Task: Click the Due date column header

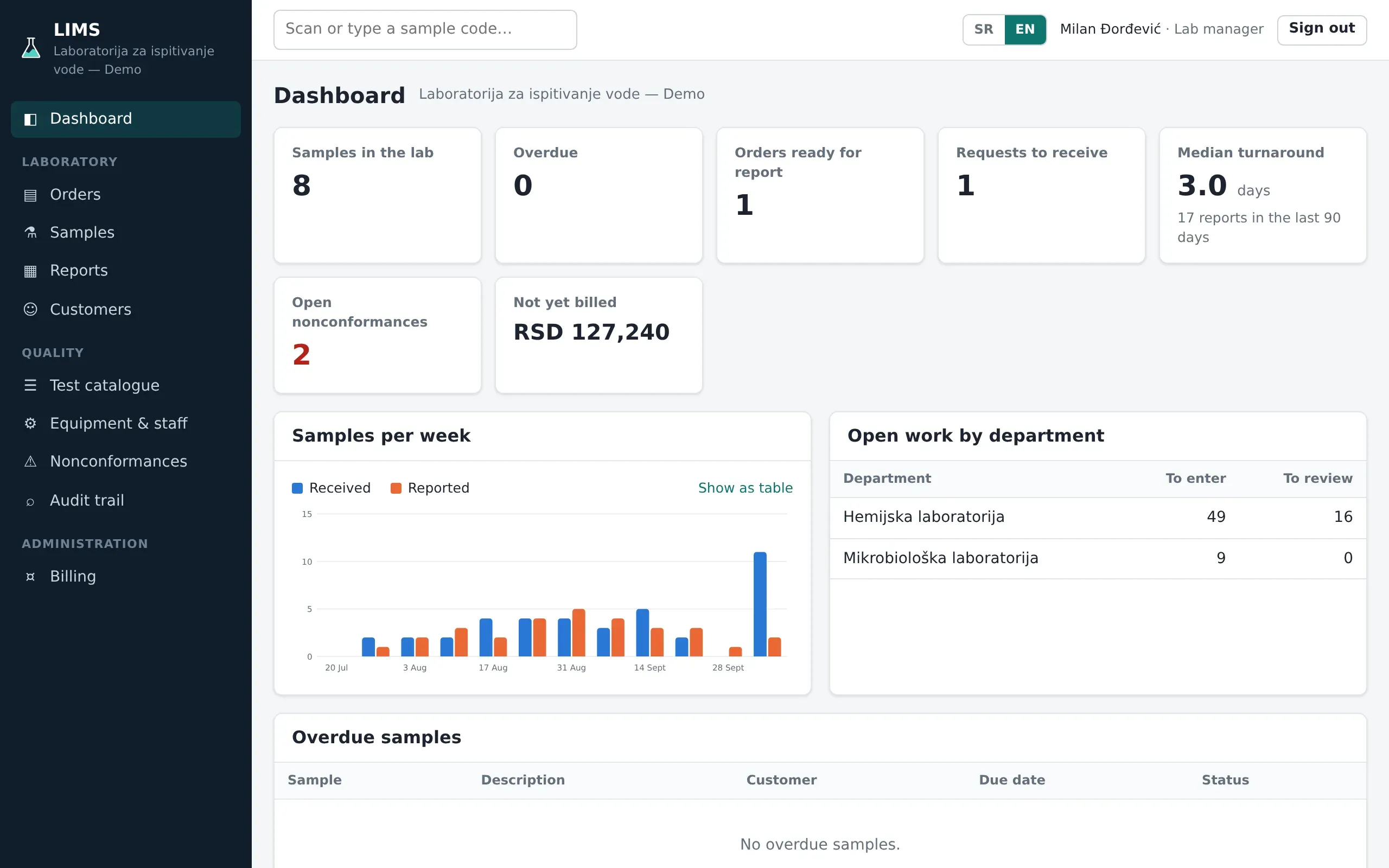Action: pos(1012,780)
